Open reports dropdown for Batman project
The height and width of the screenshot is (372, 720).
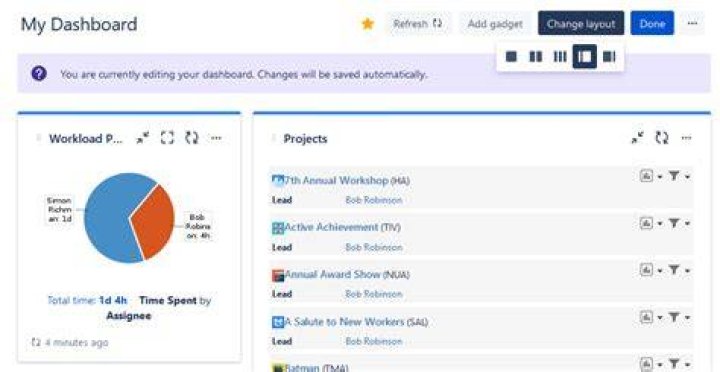[651, 364]
